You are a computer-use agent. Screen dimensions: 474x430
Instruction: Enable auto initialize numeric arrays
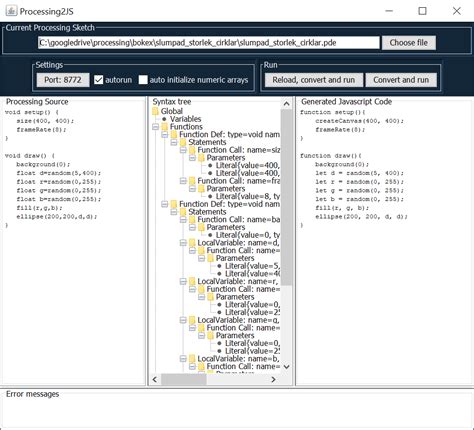tap(143, 80)
